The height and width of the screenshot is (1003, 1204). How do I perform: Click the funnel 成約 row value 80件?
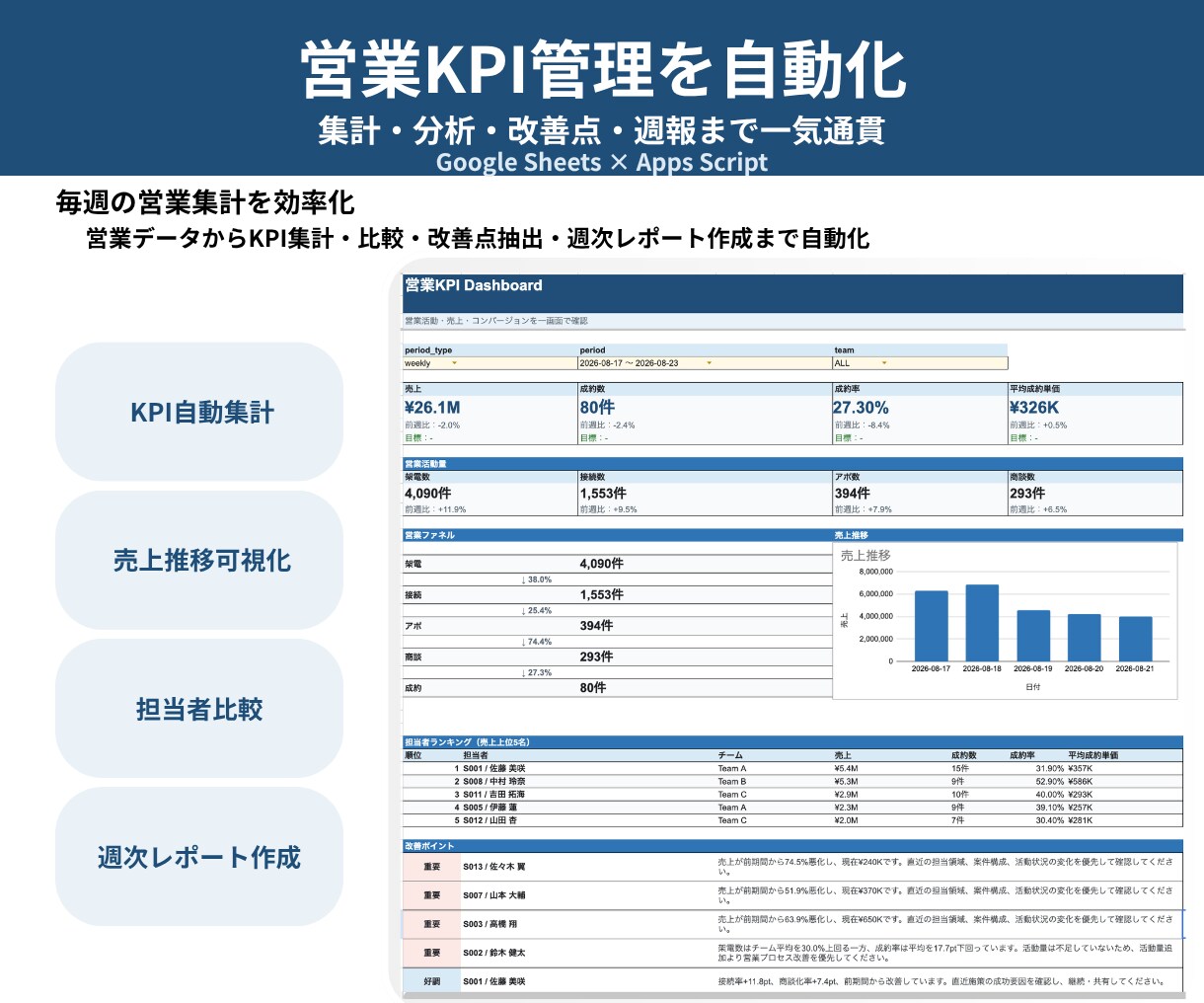pos(593,687)
